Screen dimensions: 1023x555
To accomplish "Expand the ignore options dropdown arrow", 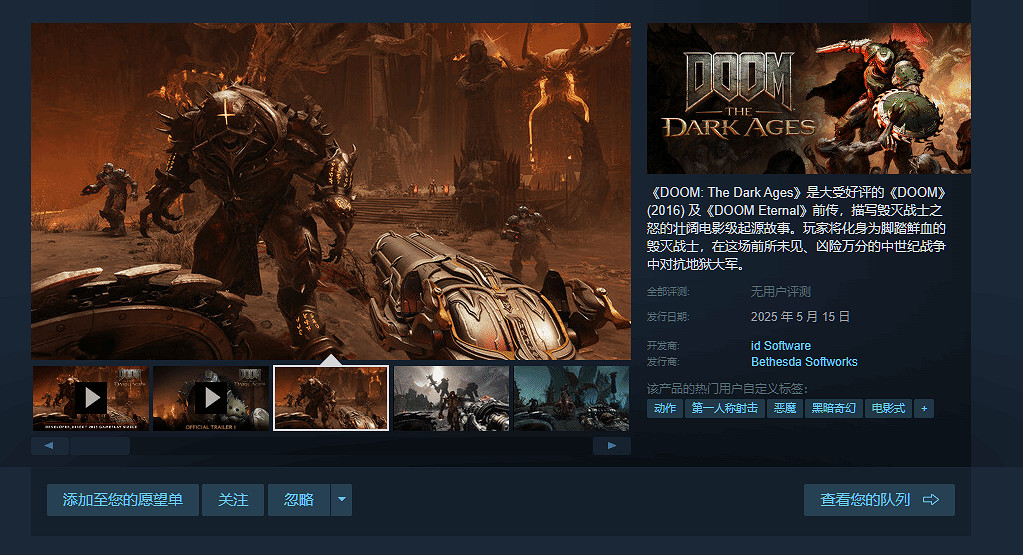I will (342, 500).
